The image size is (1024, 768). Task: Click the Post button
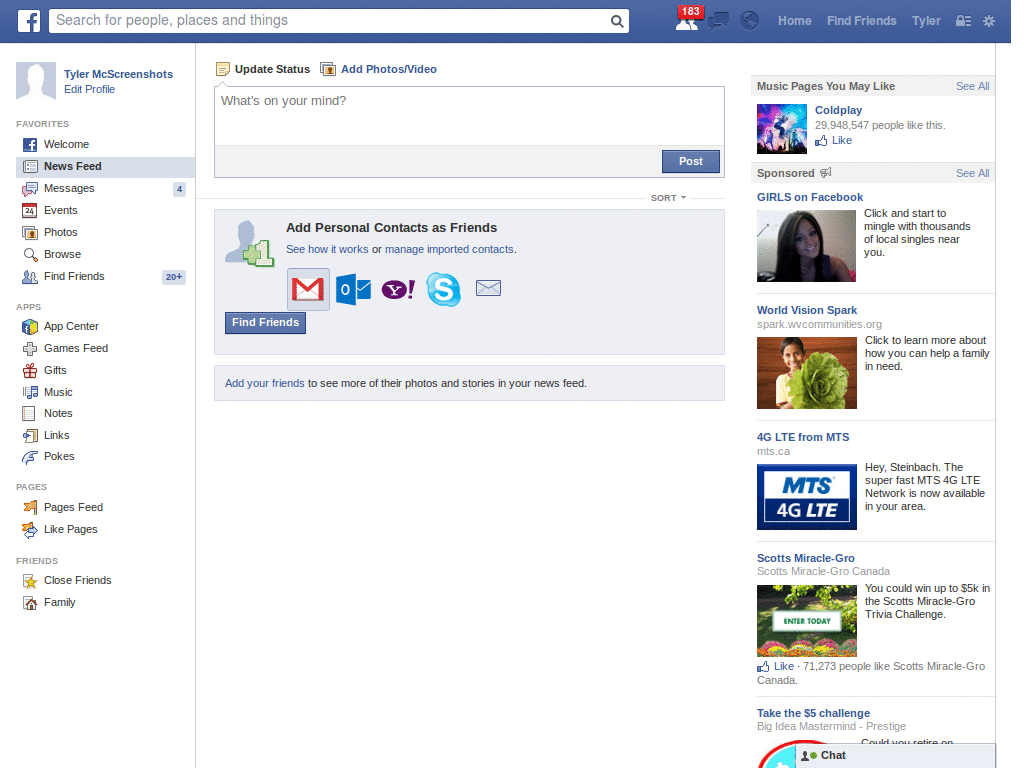point(691,161)
